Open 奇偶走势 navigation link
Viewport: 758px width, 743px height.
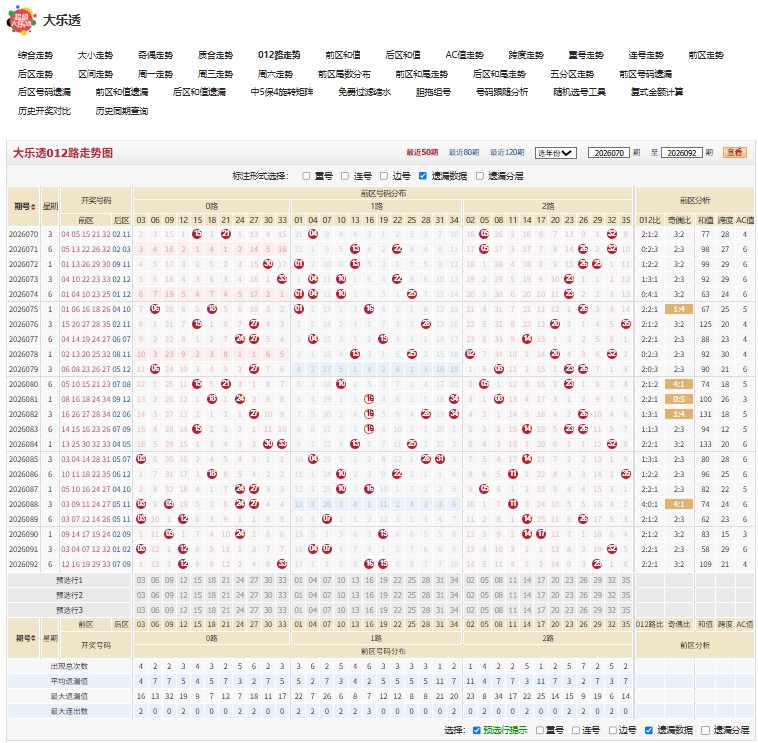[x=155, y=55]
